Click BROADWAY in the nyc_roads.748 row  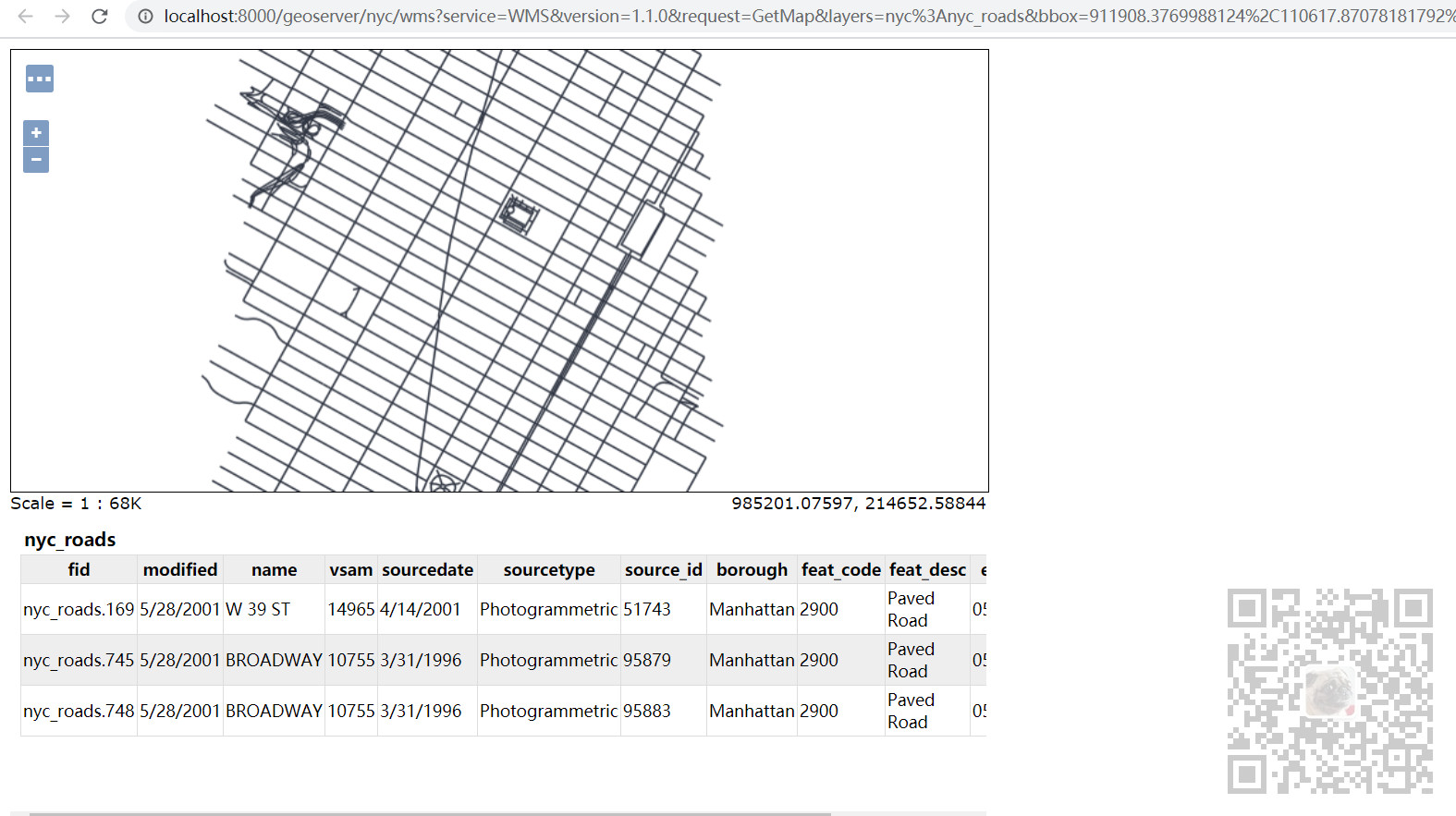pos(275,711)
